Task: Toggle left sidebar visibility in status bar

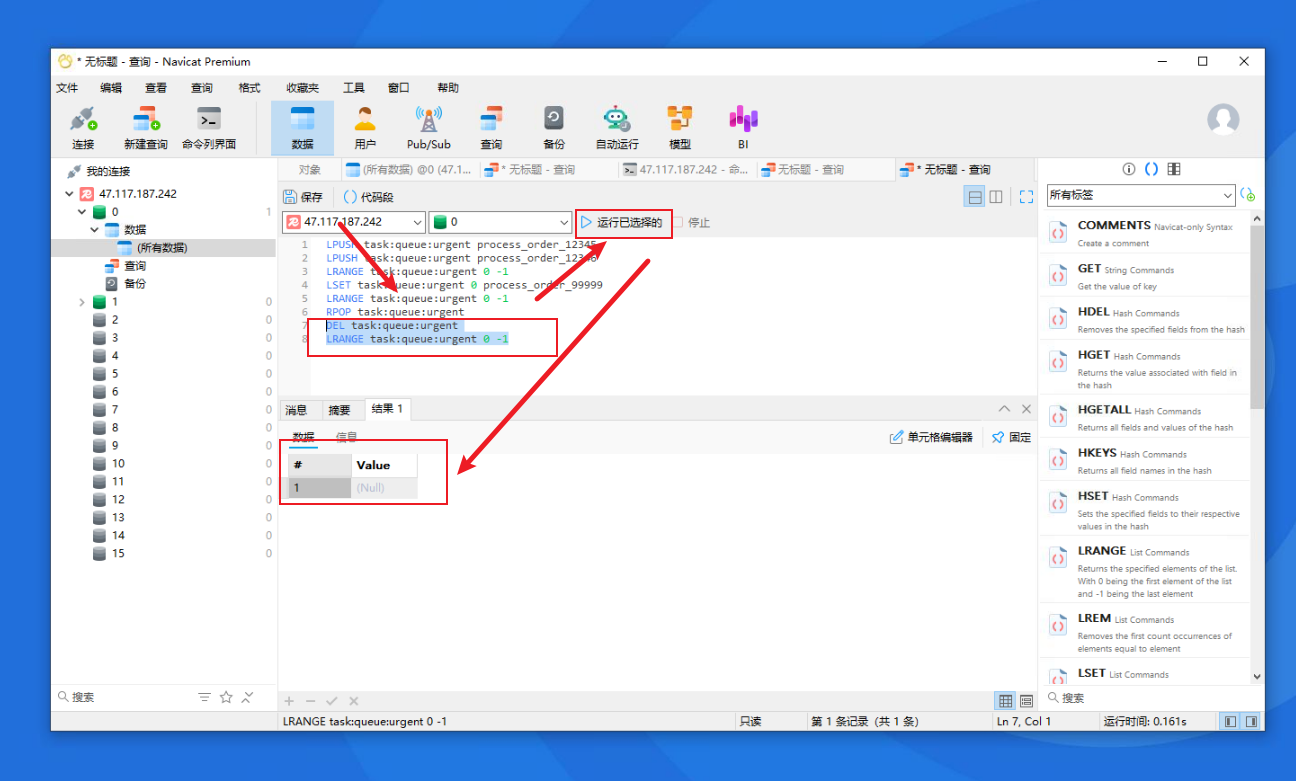Action: pos(1230,721)
